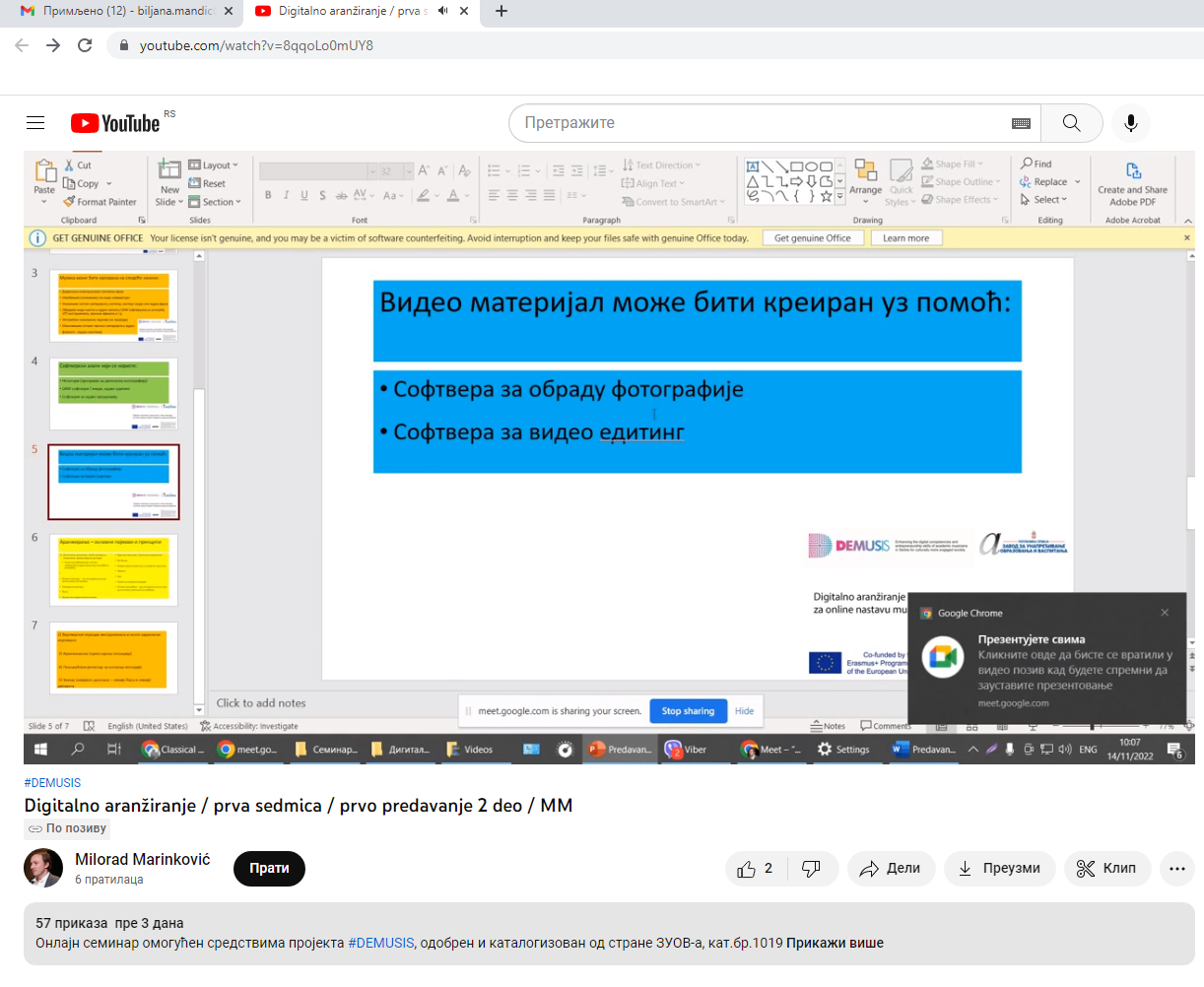Click the Get genuine Office button
Image resolution: width=1204 pixels, height=987 pixels.
pyautogui.click(x=812, y=238)
